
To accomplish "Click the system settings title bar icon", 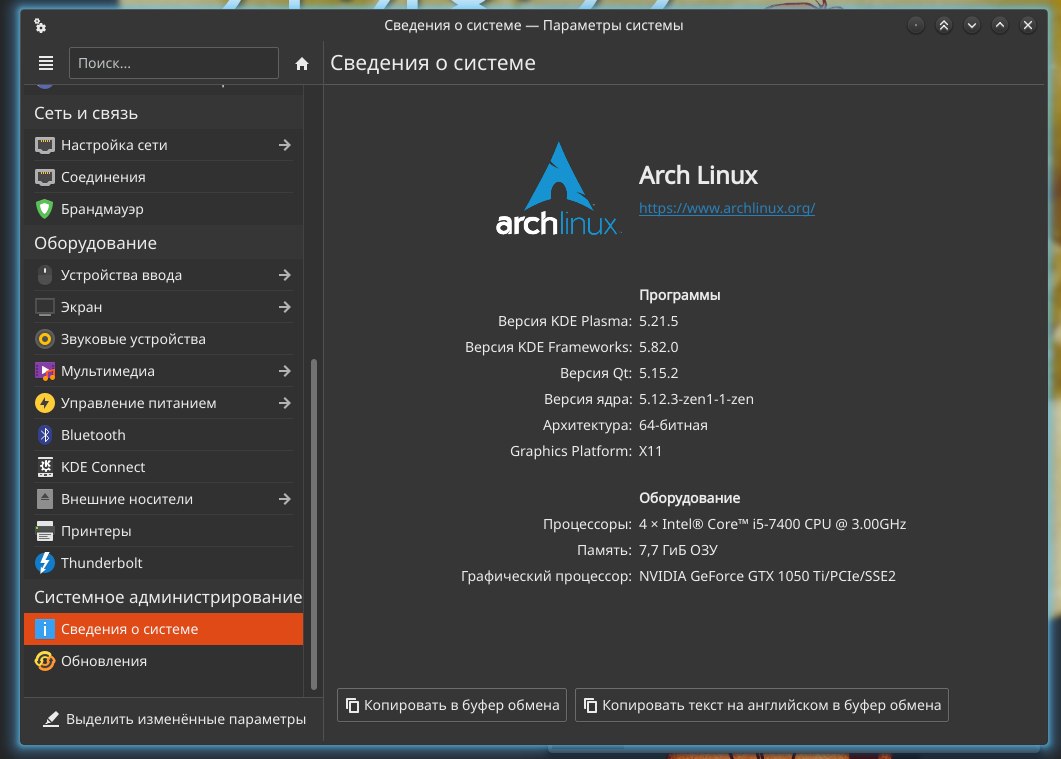I will (x=40, y=26).
